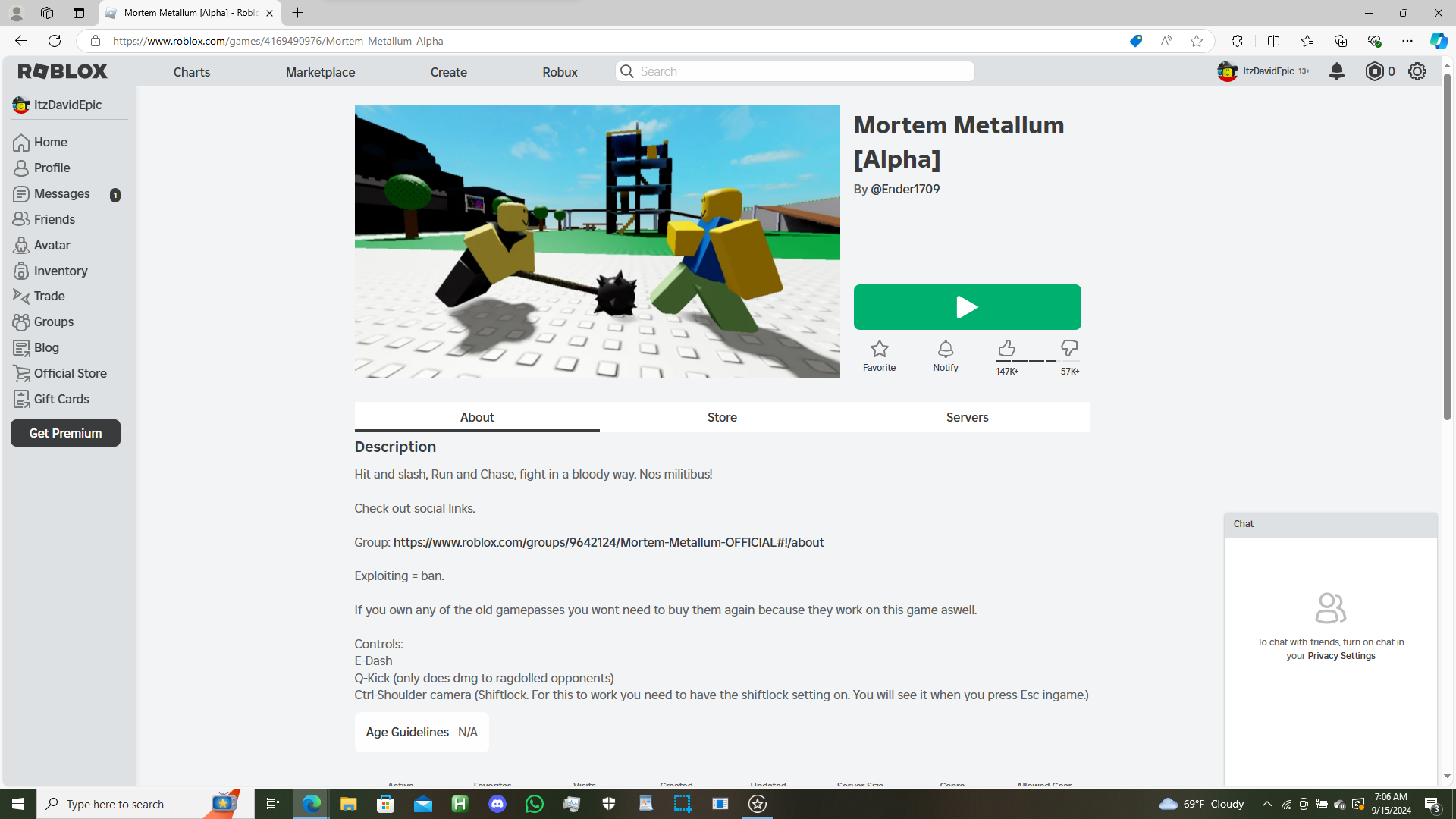Screen dimensions: 1456x819
Task: Toggle browser split screen
Action: [1273, 41]
